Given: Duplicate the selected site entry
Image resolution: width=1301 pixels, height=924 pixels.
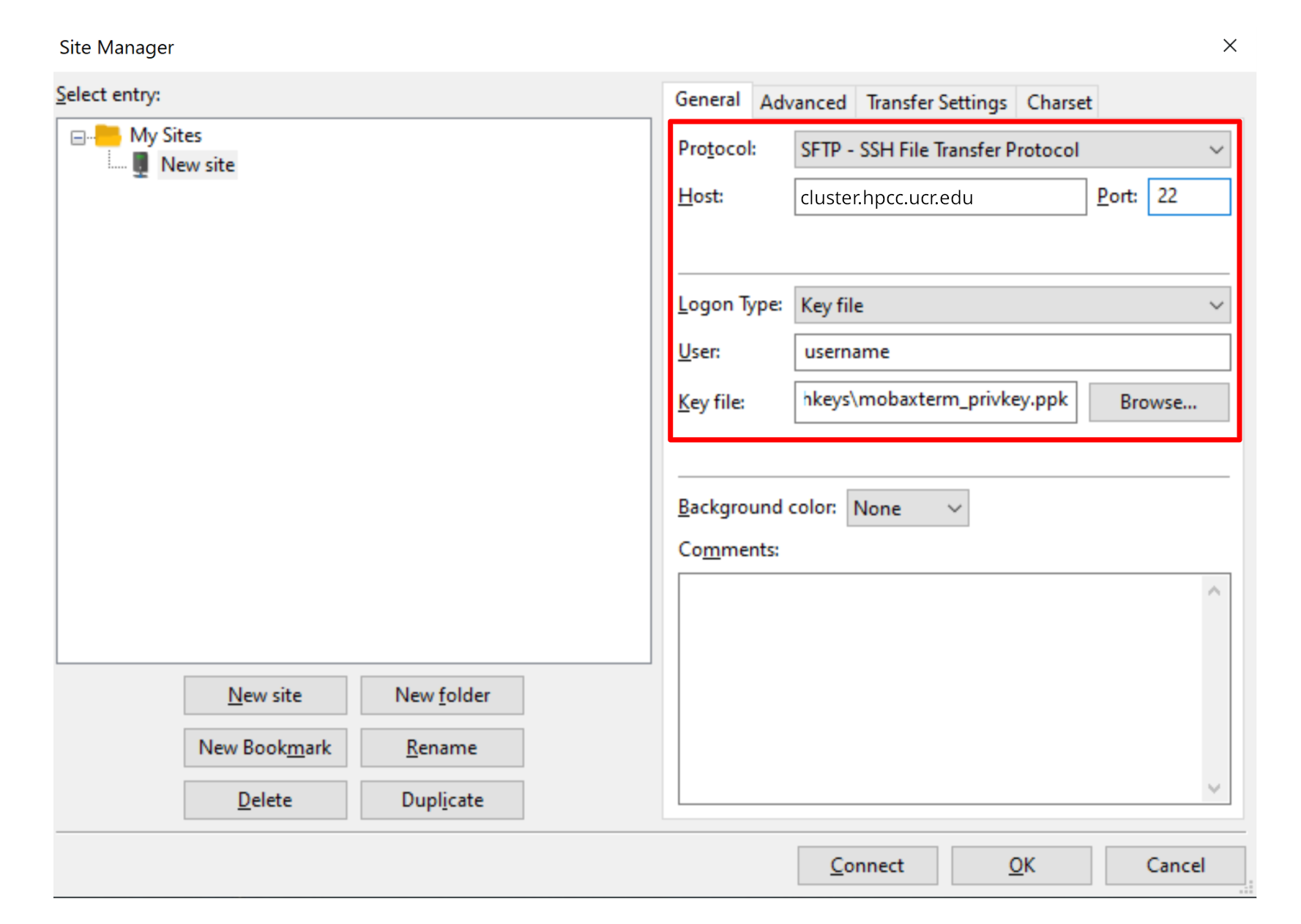Looking at the screenshot, I should [441, 800].
